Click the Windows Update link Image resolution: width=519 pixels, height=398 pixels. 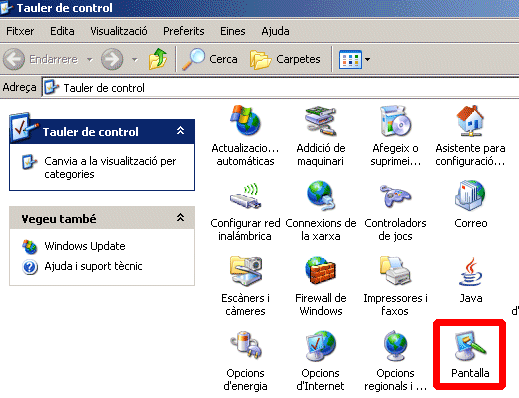[x=85, y=246]
